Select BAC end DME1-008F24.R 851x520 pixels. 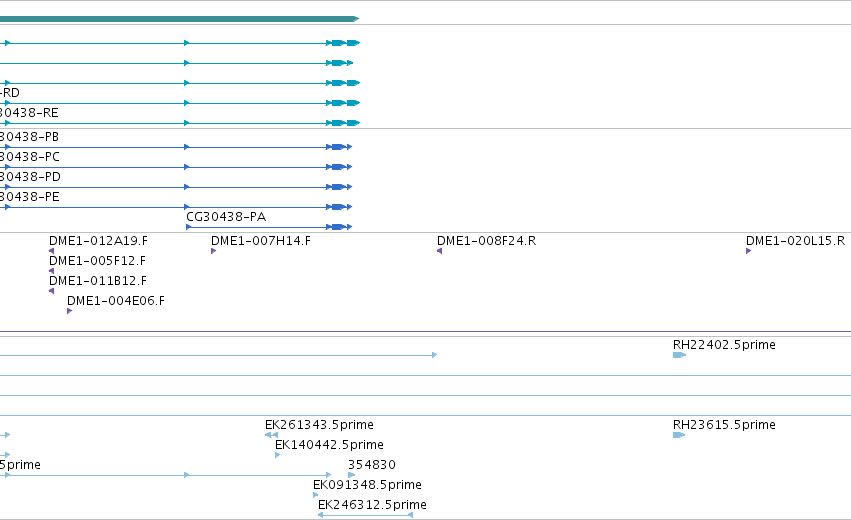coord(486,241)
